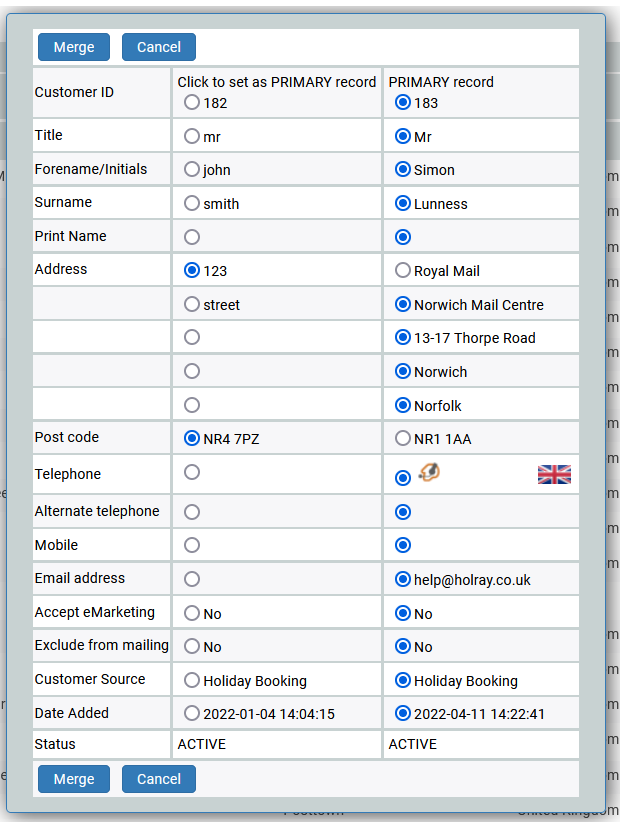Choose post code NR1 1AA
This screenshot has width=620, height=822.
pyautogui.click(x=403, y=439)
